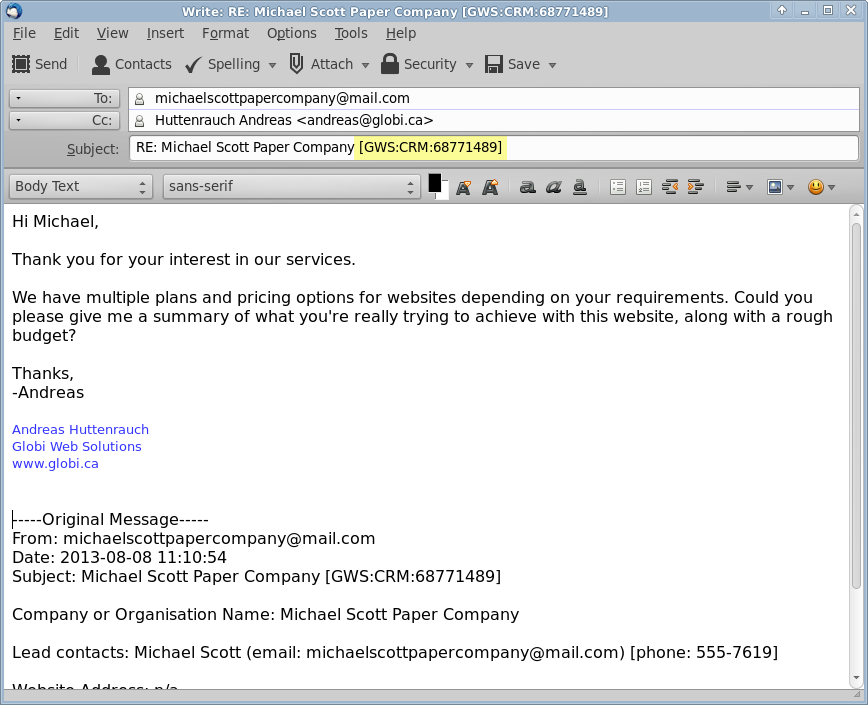868x705 pixels.
Task: Click the line "Thank you for your interest in our services."
Action: tap(184, 260)
